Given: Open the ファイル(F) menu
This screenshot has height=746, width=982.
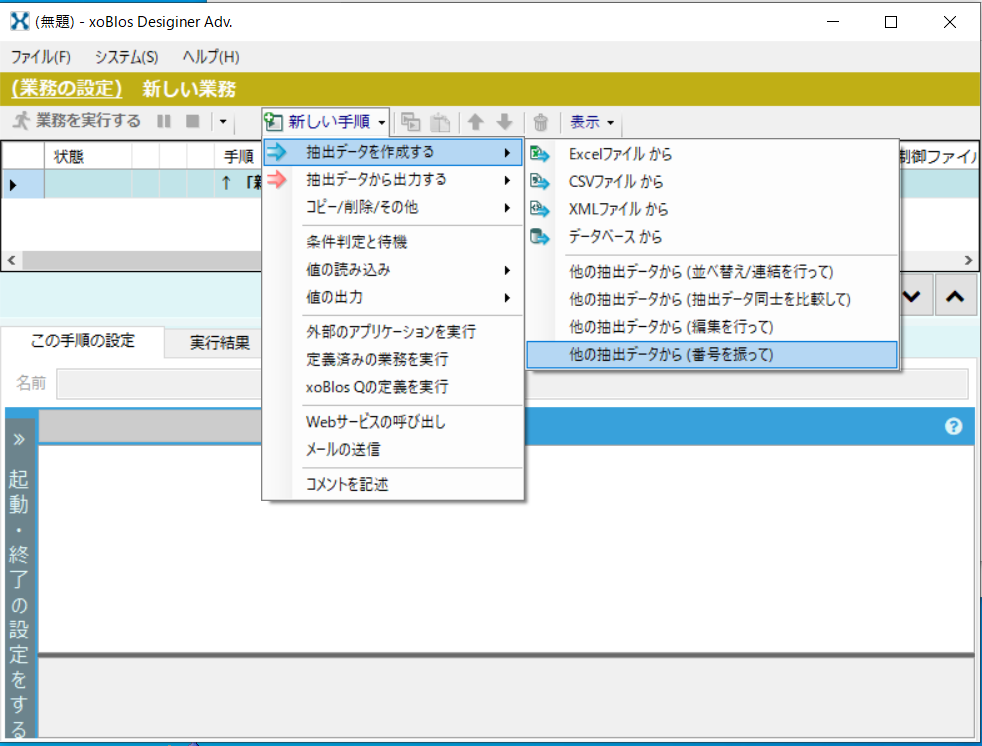Looking at the screenshot, I should point(41,57).
